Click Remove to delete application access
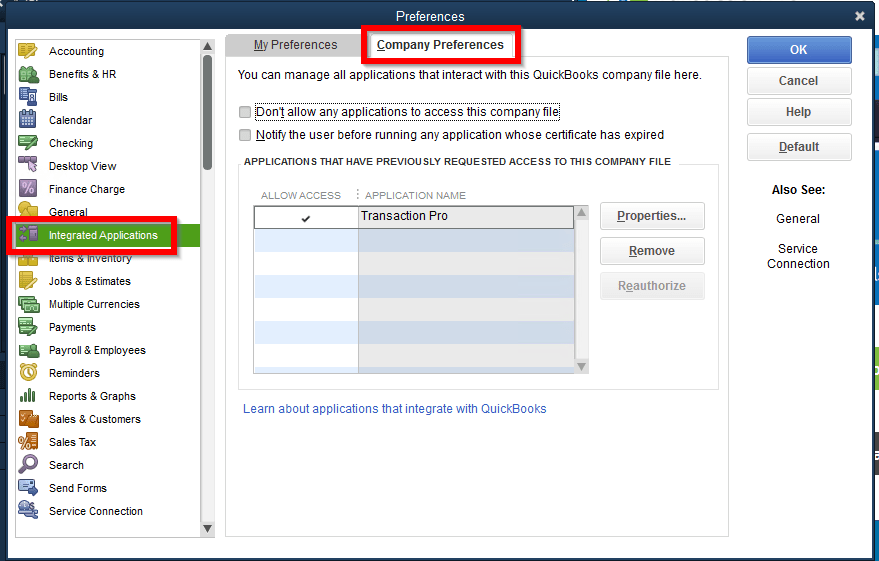Screen dimensions: 879x561 [652, 251]
